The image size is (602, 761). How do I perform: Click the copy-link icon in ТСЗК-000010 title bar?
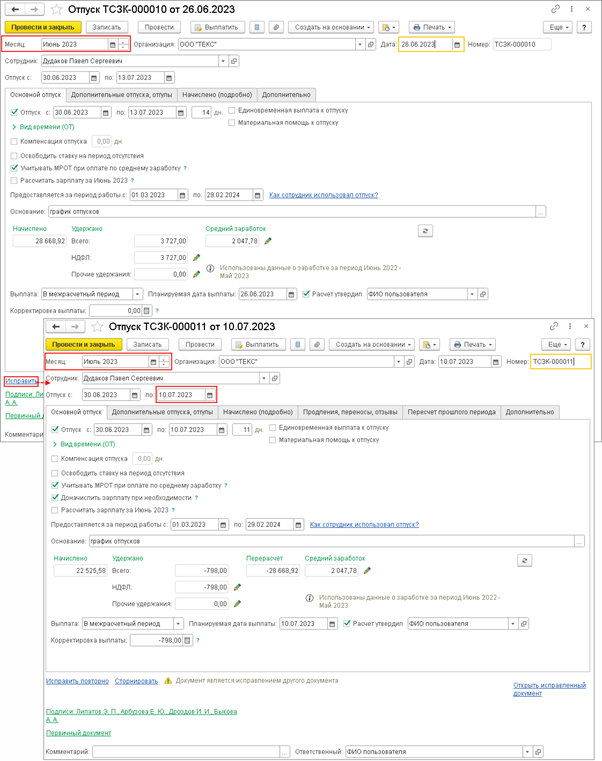pyautogui.click(x=555, y=9)
